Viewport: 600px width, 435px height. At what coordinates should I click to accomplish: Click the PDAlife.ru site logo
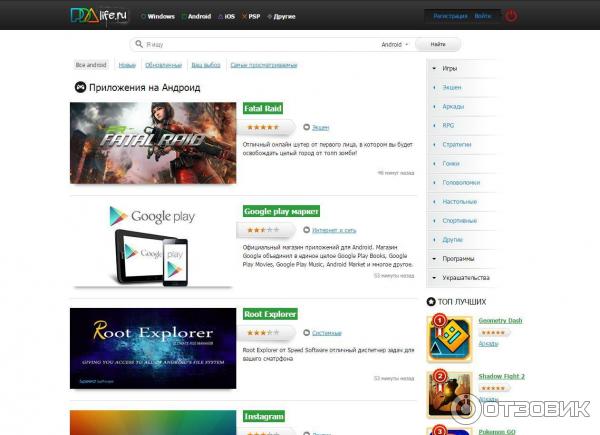click(x=98, y=16)
